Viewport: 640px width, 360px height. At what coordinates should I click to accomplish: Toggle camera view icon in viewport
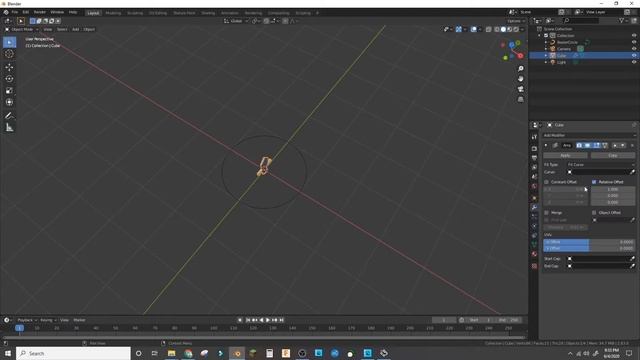tap(520, 89)
